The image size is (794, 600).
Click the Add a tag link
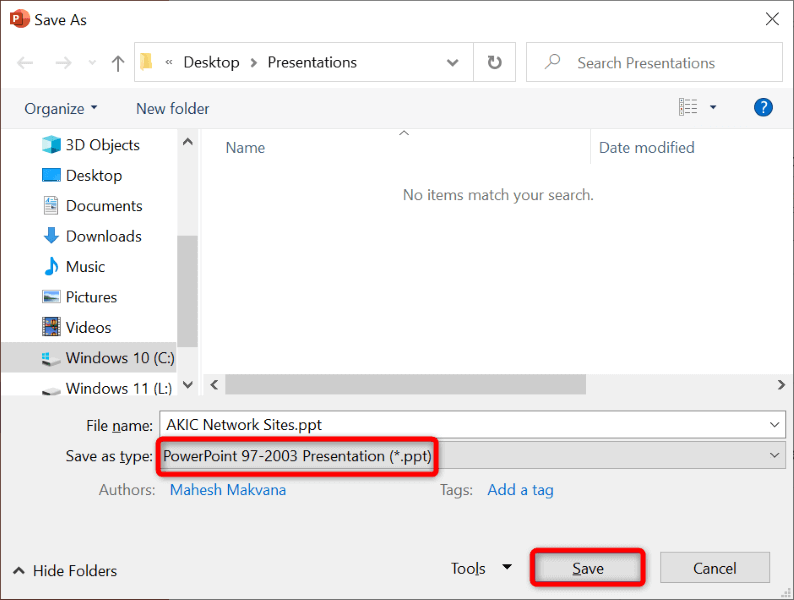tap(520, 490)
